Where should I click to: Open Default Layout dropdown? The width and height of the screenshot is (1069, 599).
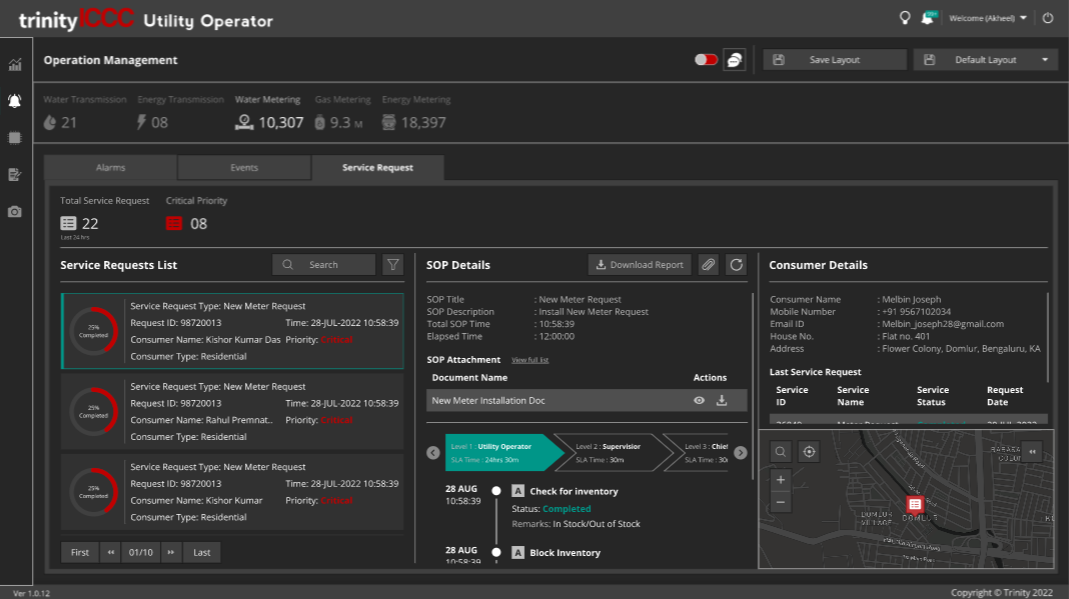986,60
